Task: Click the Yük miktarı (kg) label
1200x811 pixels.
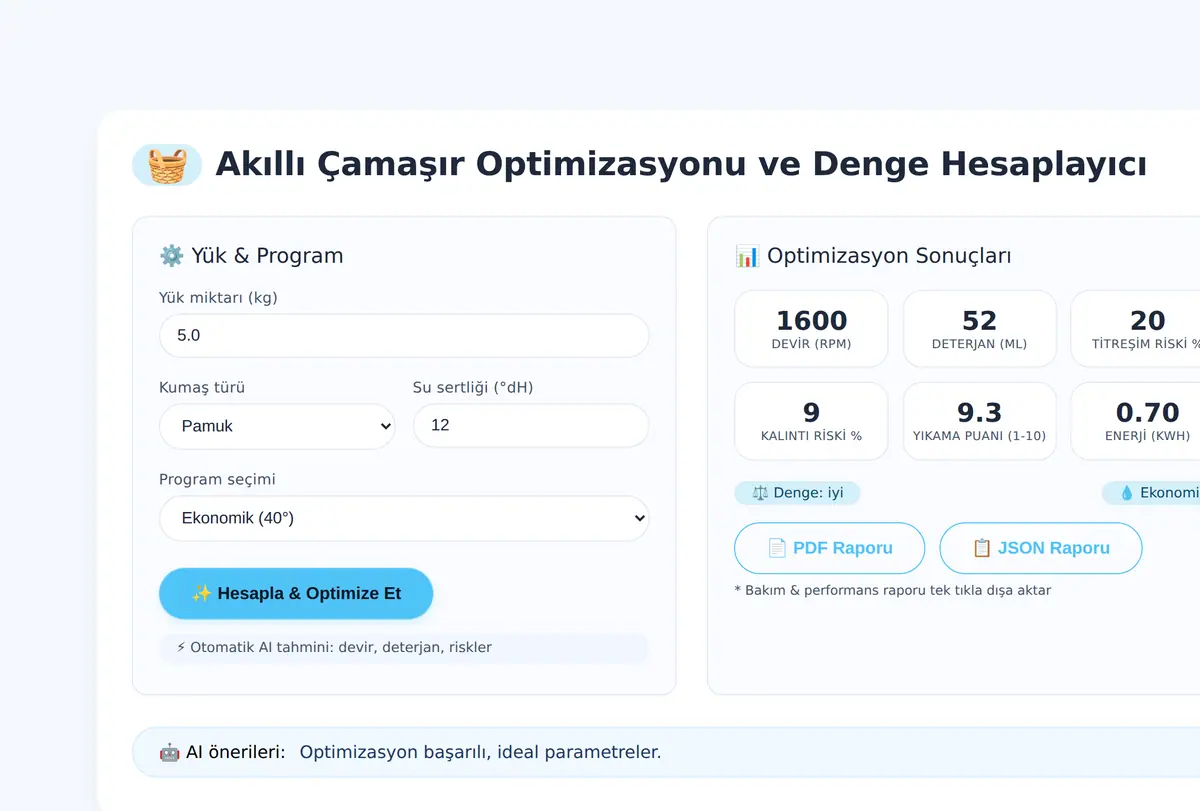Action: [218, 297]
